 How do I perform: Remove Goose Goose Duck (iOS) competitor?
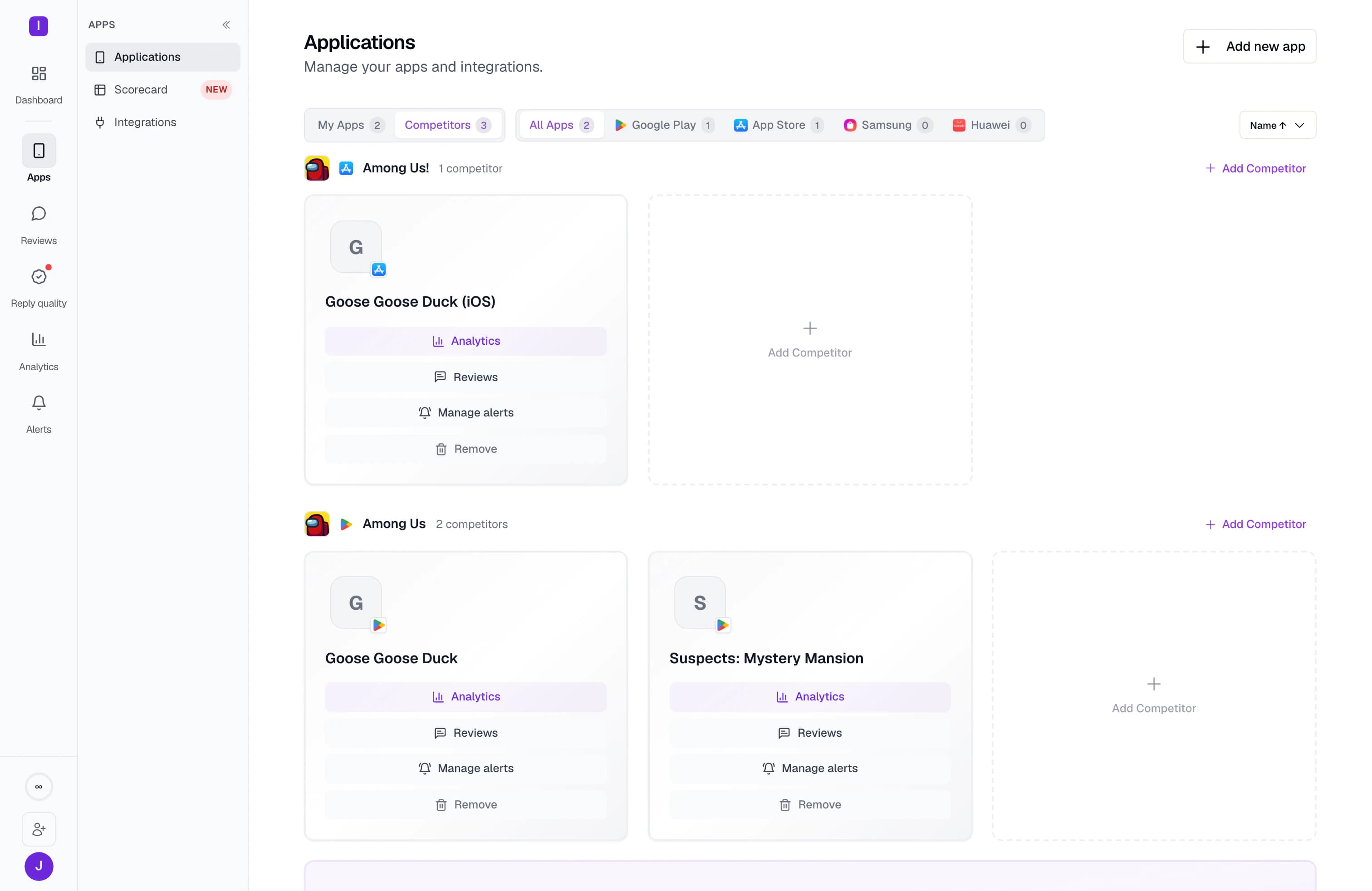pos(466,449)
